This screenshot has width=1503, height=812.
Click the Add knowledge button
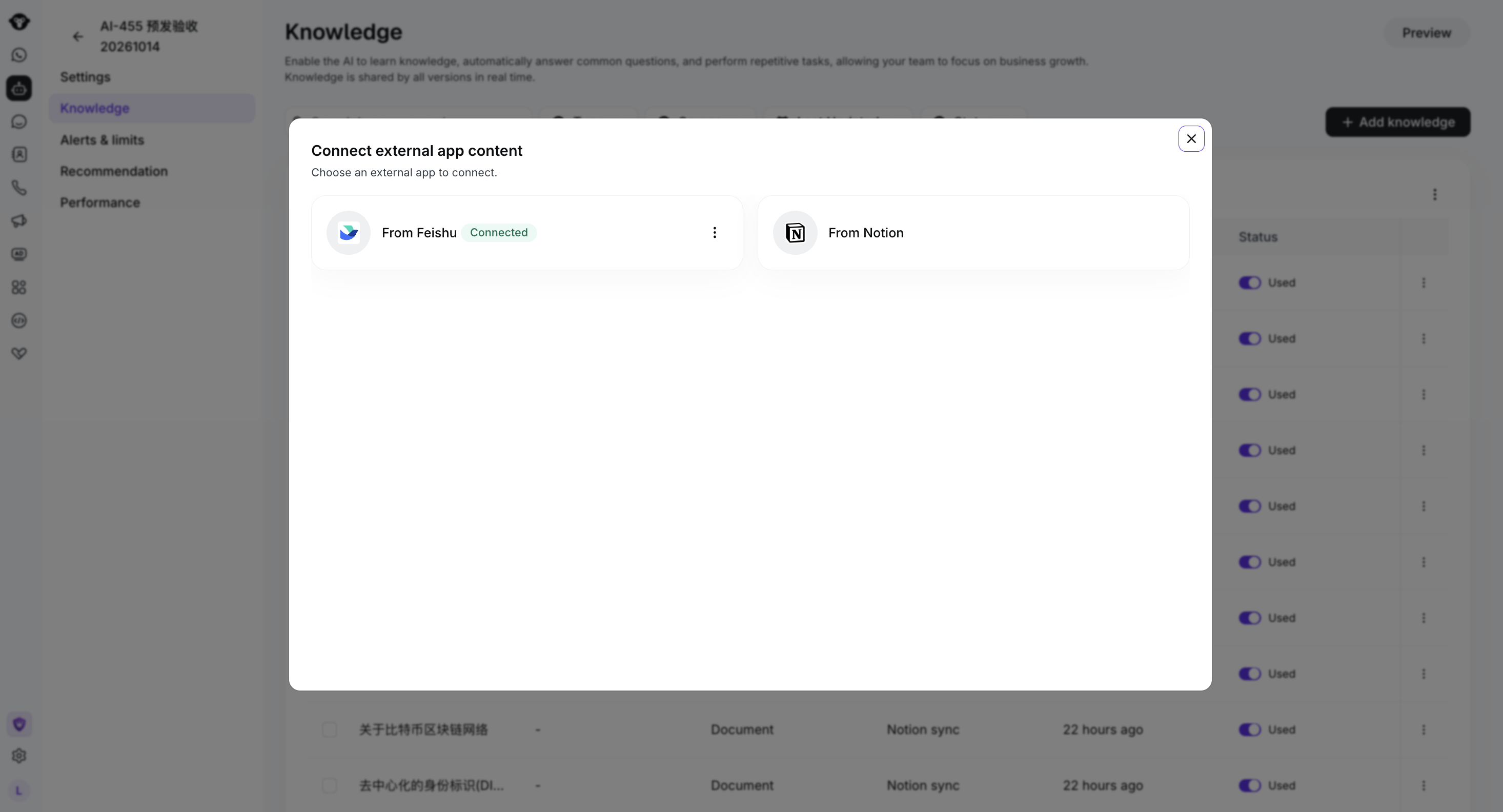click(1397, 122)
